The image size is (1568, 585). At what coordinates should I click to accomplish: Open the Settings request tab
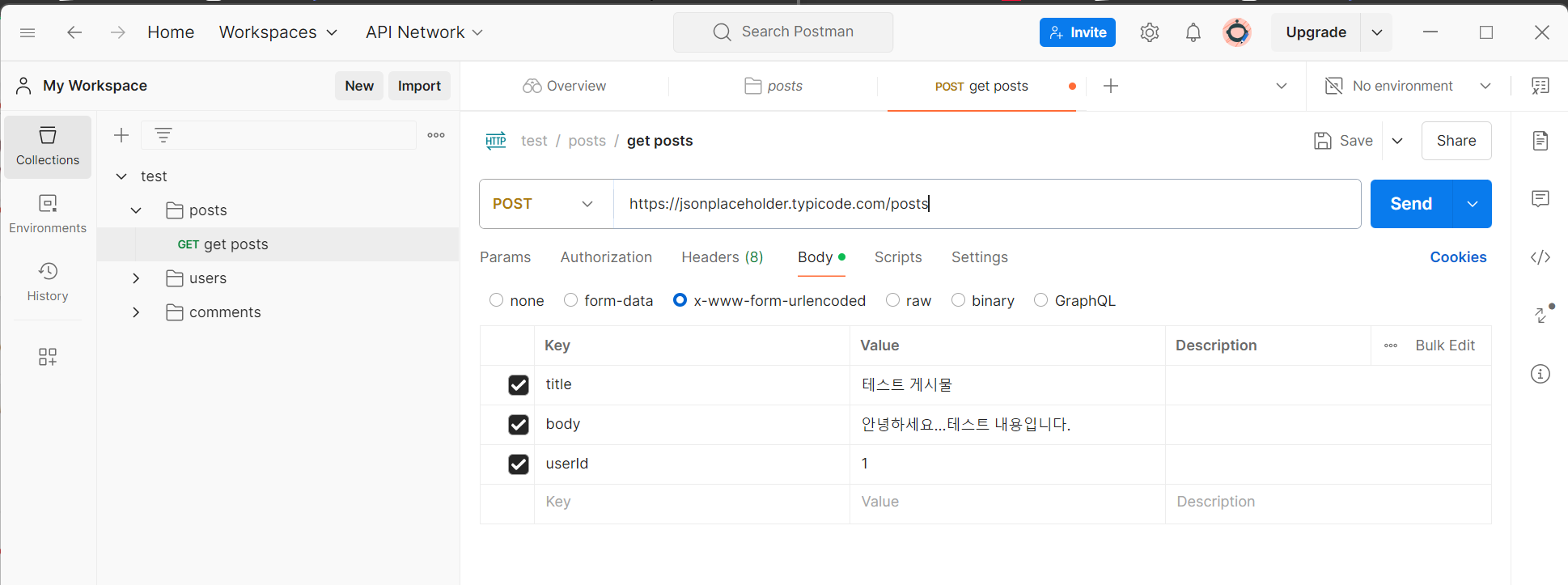(980, 257)
